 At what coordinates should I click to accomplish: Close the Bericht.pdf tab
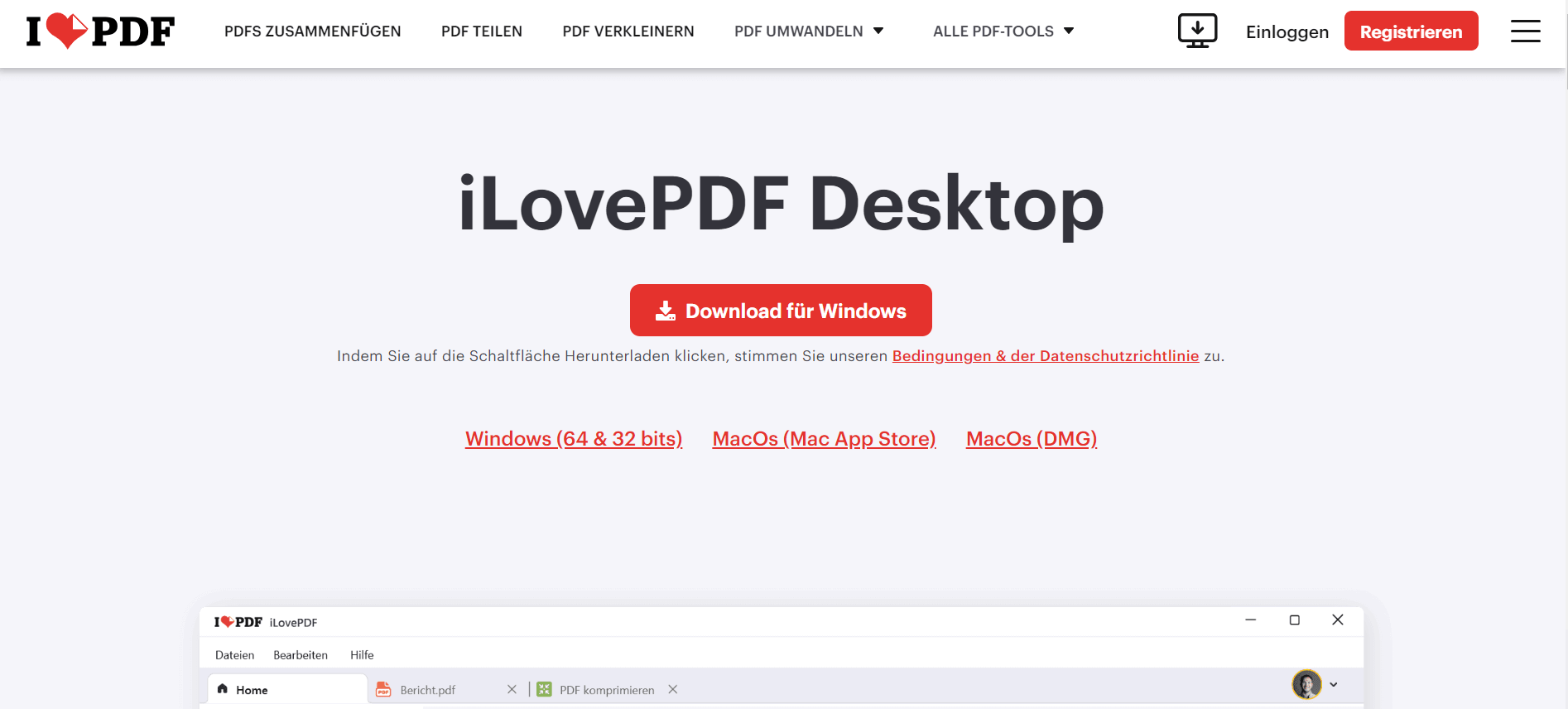[512, 689]
